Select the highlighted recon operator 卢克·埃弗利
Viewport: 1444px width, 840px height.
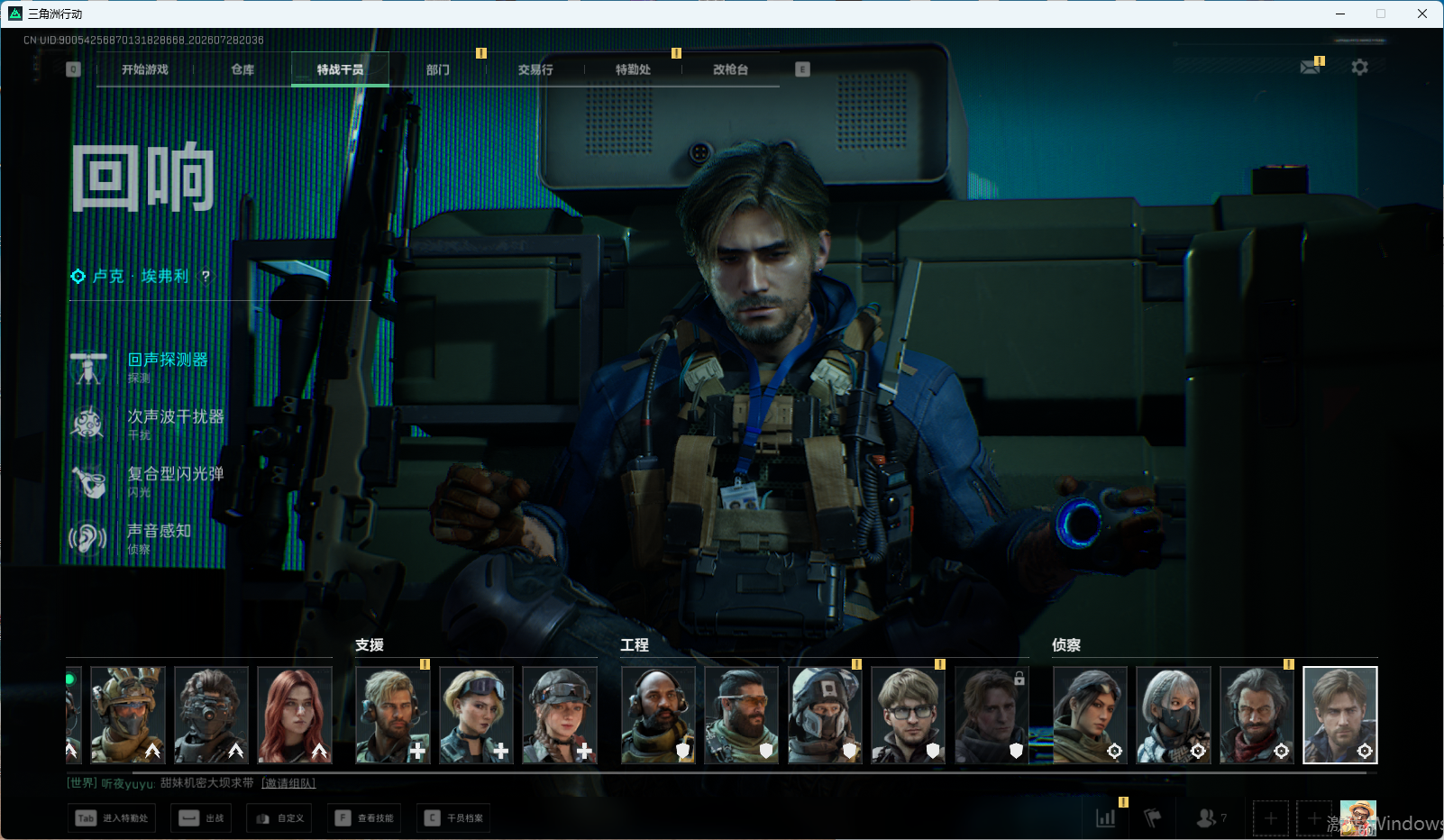pyautogui.click(x=1340, y=716)
